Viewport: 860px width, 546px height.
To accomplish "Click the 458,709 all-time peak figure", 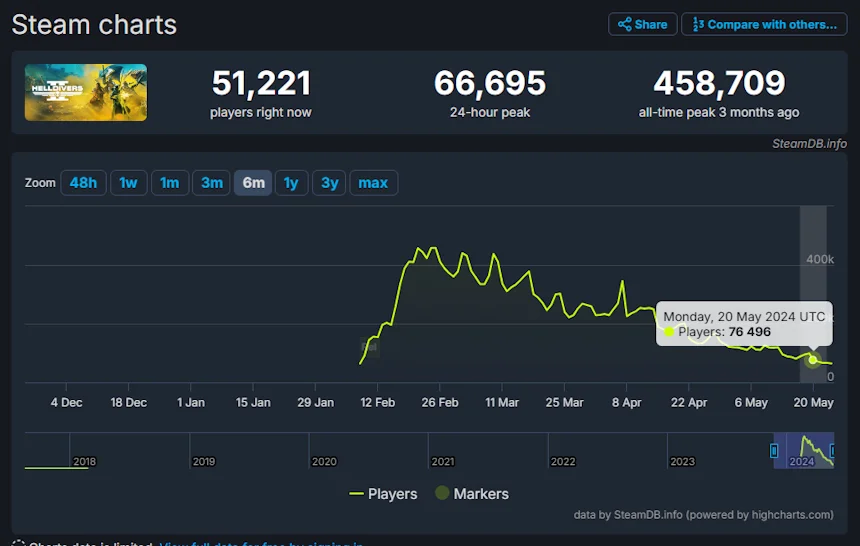I will click(719, 83).
